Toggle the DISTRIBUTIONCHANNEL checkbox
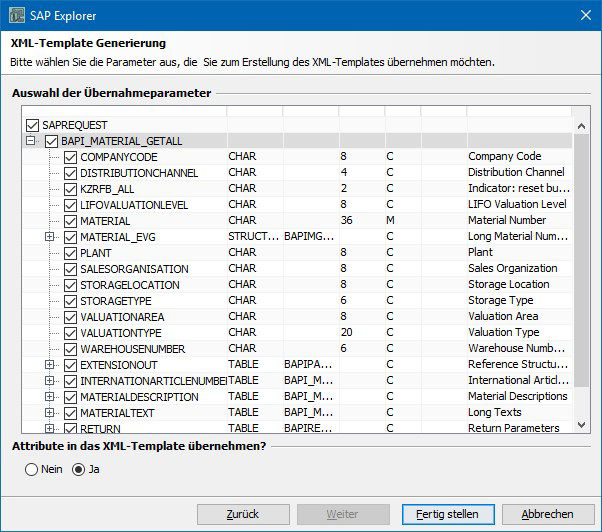Screen dimensions: 602x532 click(70, 173)
